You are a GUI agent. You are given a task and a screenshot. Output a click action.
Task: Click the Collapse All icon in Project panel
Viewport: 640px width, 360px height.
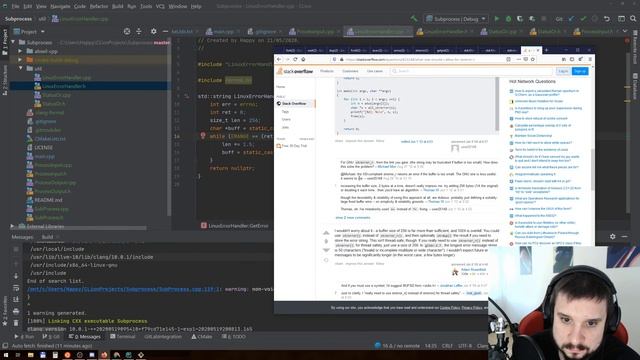[139, 31]
